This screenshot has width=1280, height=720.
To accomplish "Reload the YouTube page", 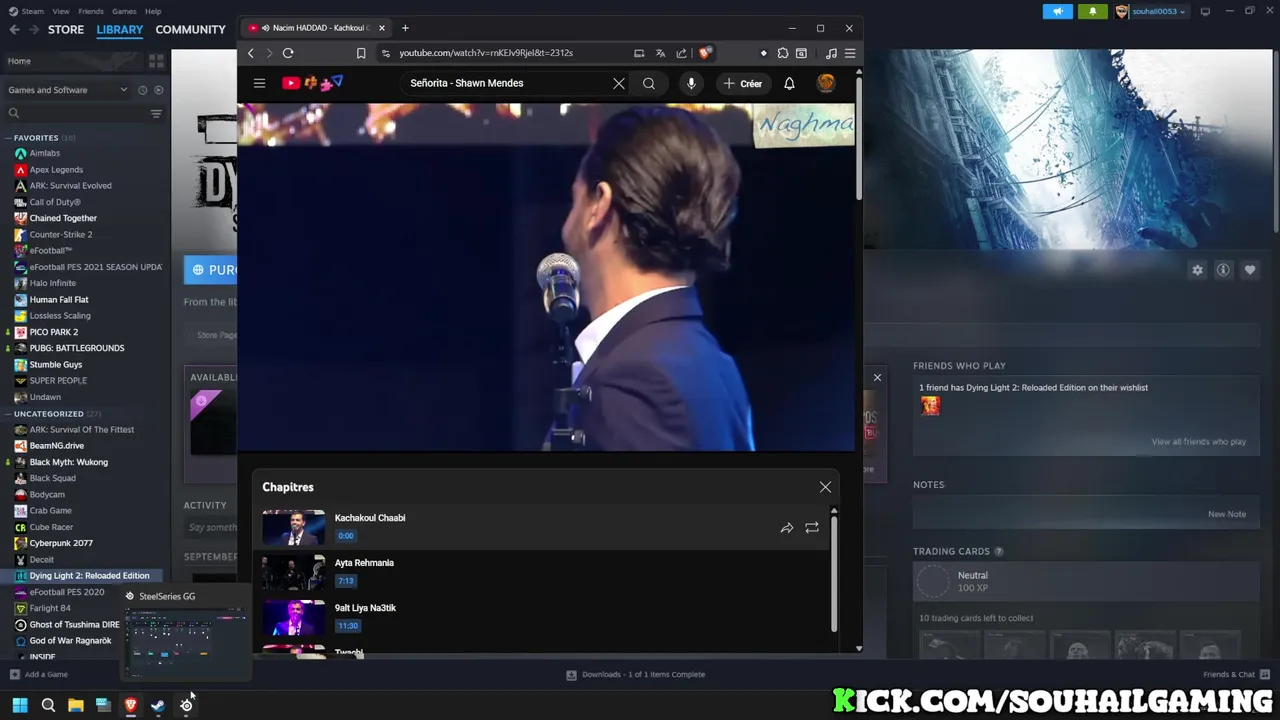I will tap(288, 53).
